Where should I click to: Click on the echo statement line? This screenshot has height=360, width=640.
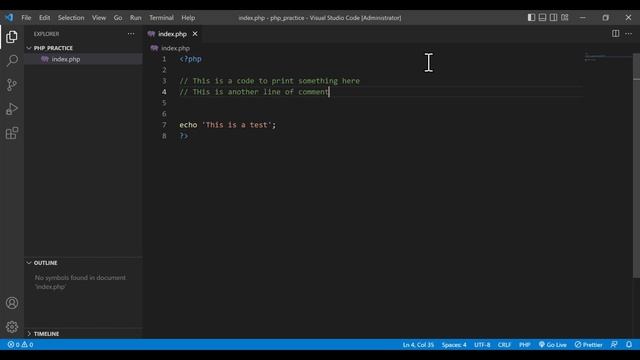pos(228,125)
